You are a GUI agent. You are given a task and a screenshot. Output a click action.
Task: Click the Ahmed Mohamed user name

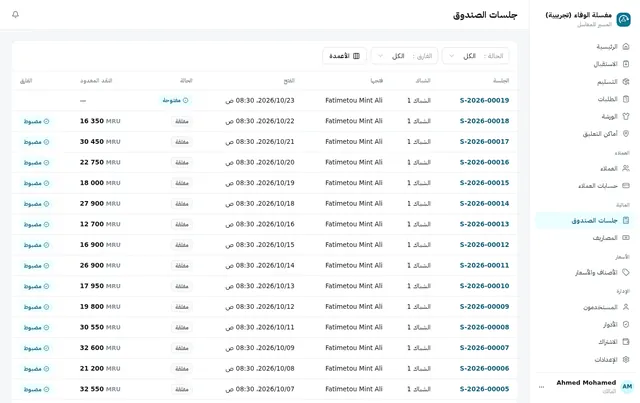point(586,383)
